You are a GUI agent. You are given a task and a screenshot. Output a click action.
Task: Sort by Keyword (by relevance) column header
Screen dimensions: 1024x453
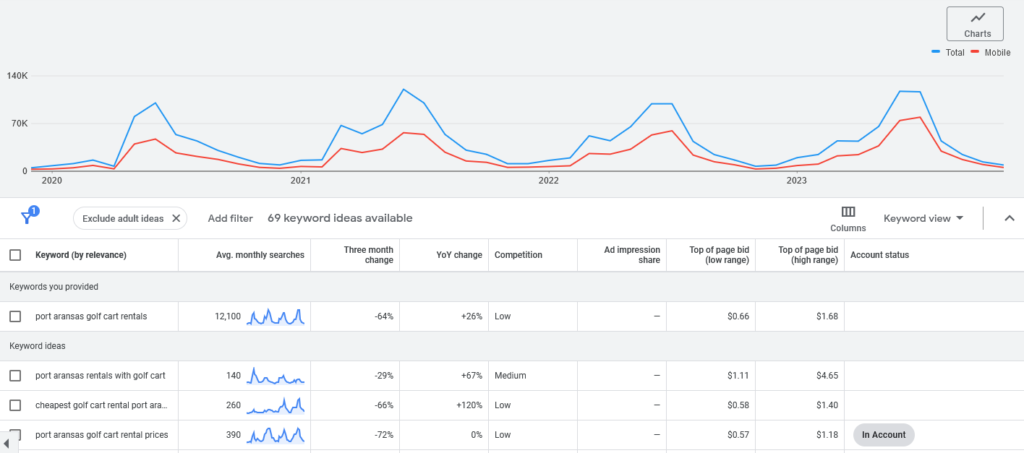pyautogui.click(x=80, y=255)
